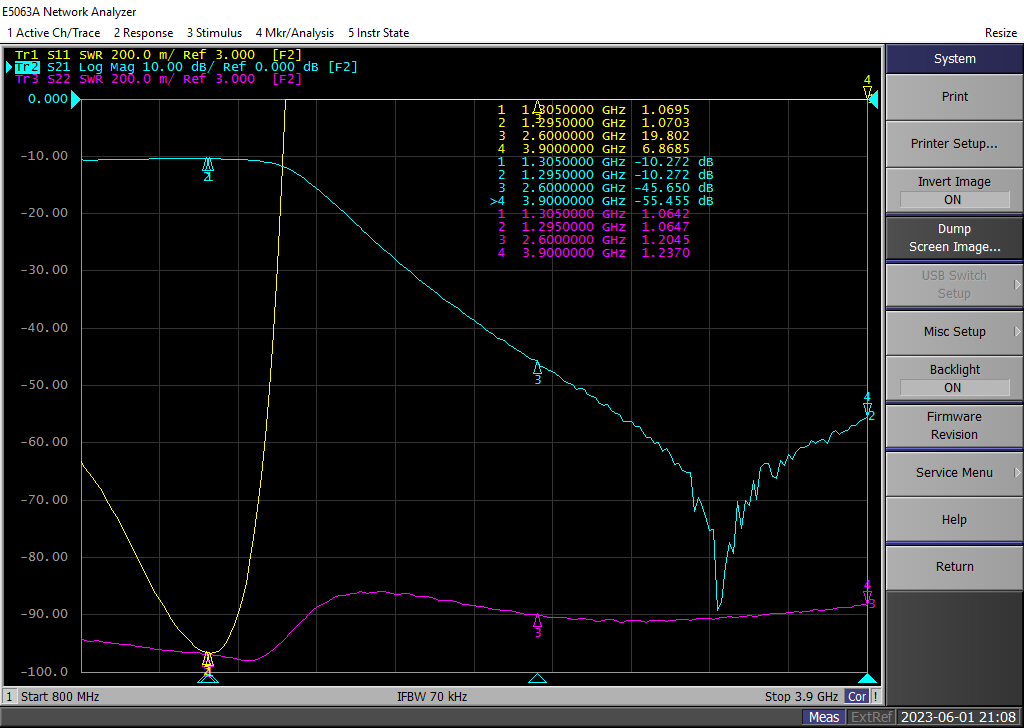Viewport: 1024px width, 728px height.
Task: Open the Active Ch/Trace menu
Action: 54,33
